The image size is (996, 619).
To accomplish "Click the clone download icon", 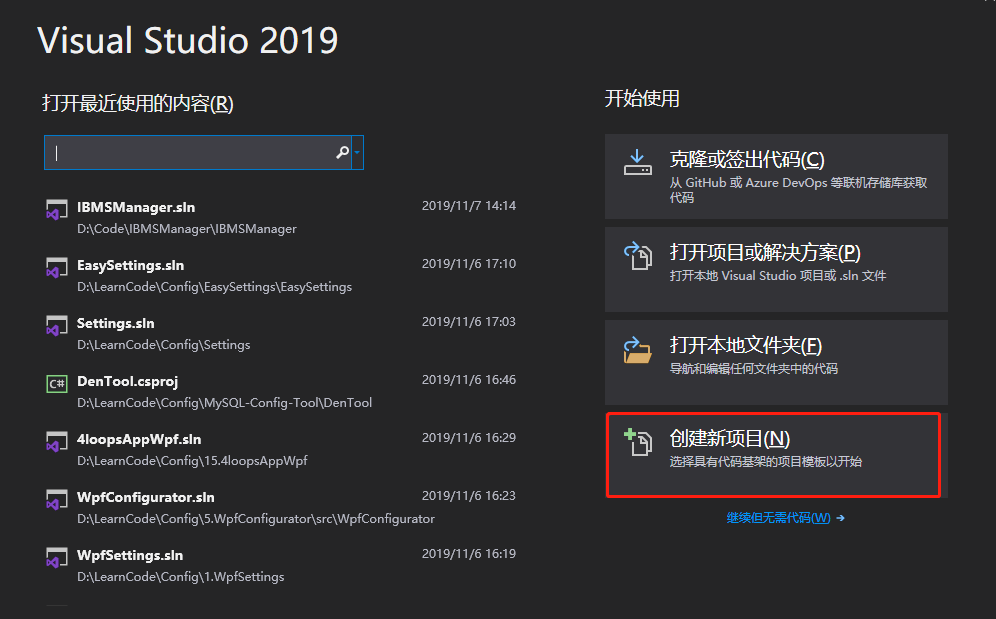I will coord(638,163).
